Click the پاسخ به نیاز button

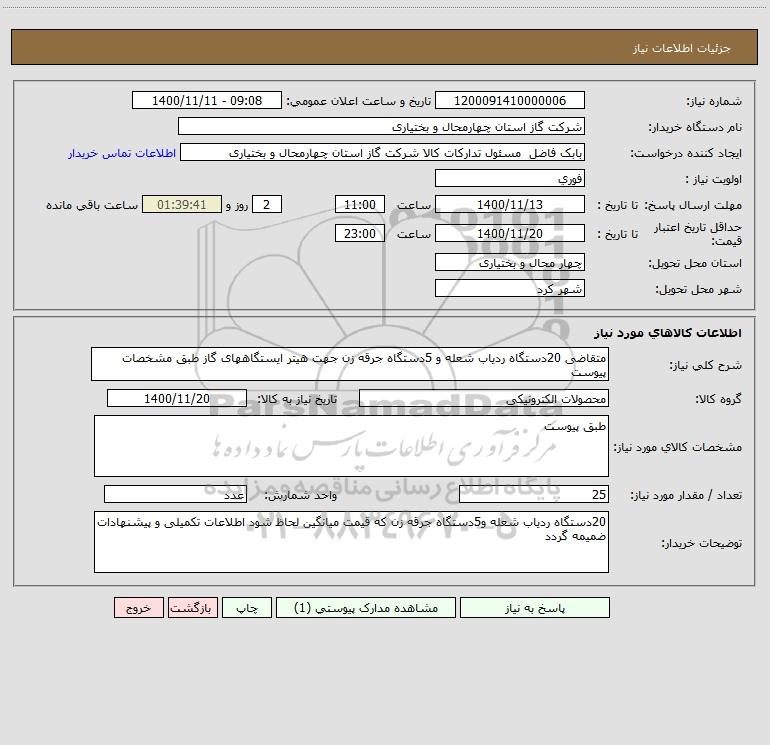[x=535, y=607]
